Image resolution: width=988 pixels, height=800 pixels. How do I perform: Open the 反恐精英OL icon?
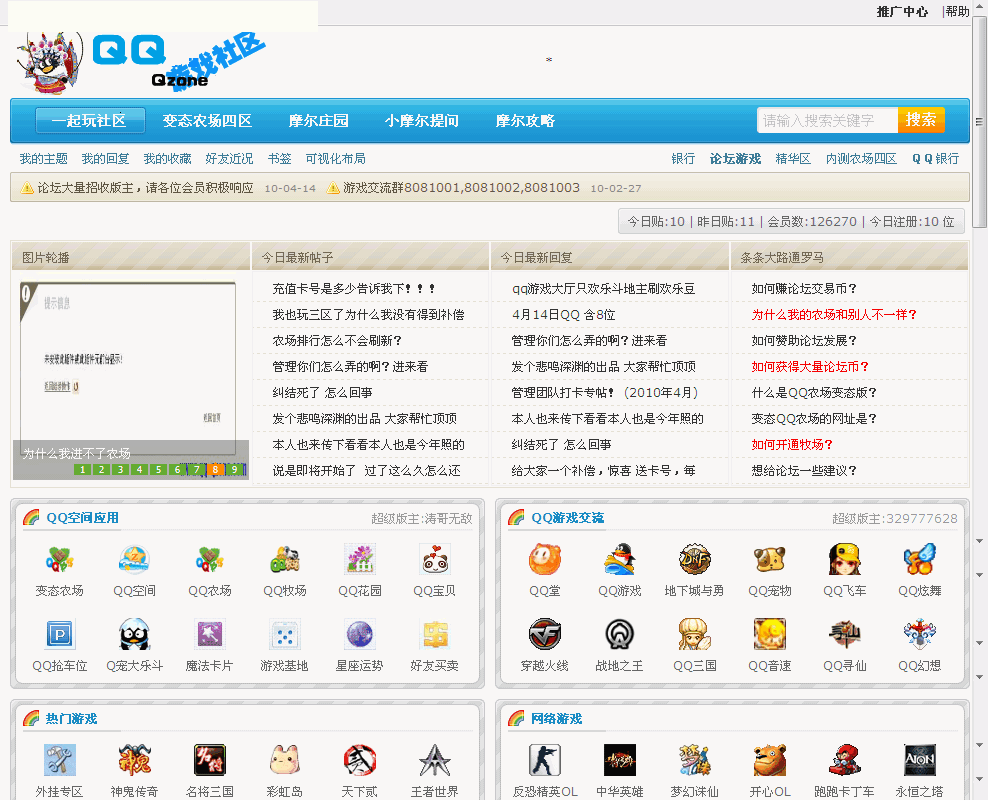pos(544,760)
